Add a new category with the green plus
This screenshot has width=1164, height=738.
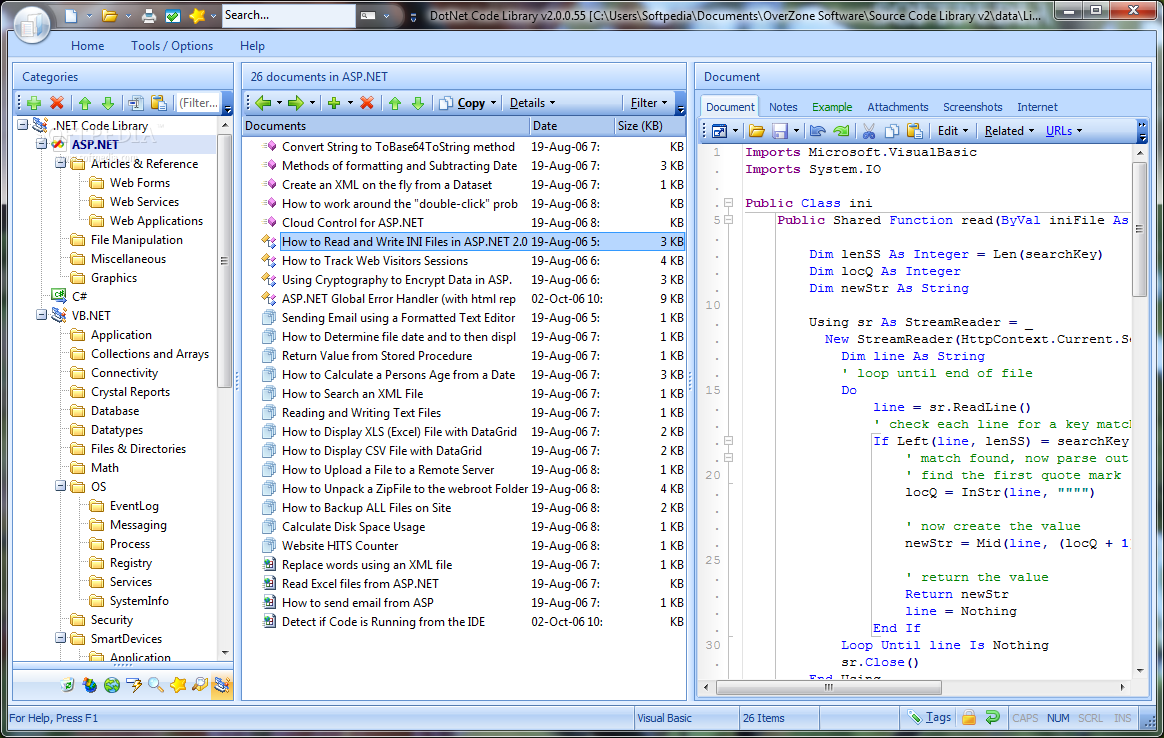pos(34,103)
